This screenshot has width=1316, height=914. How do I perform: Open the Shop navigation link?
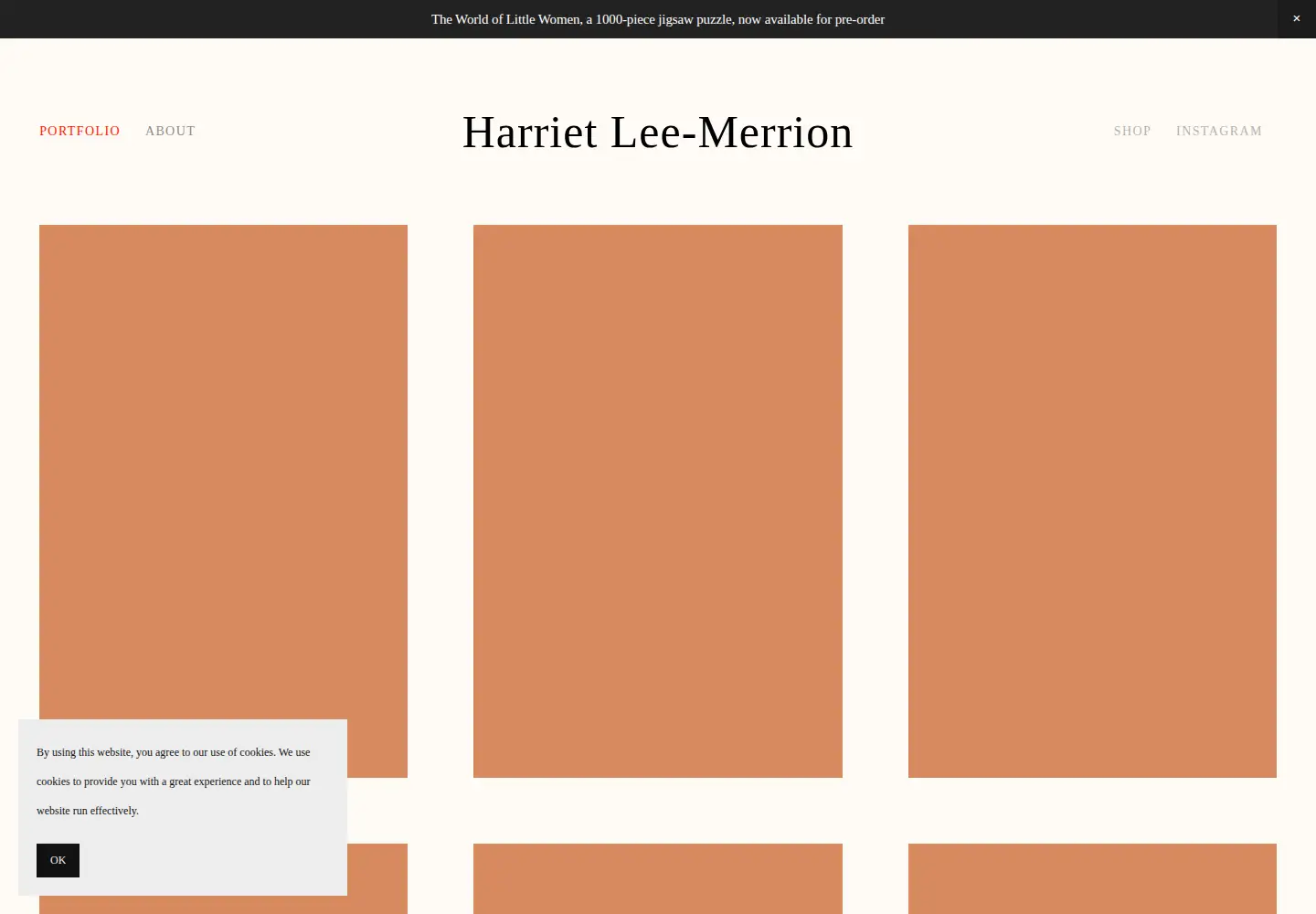pyautogui.click(x=1132, y=131)
